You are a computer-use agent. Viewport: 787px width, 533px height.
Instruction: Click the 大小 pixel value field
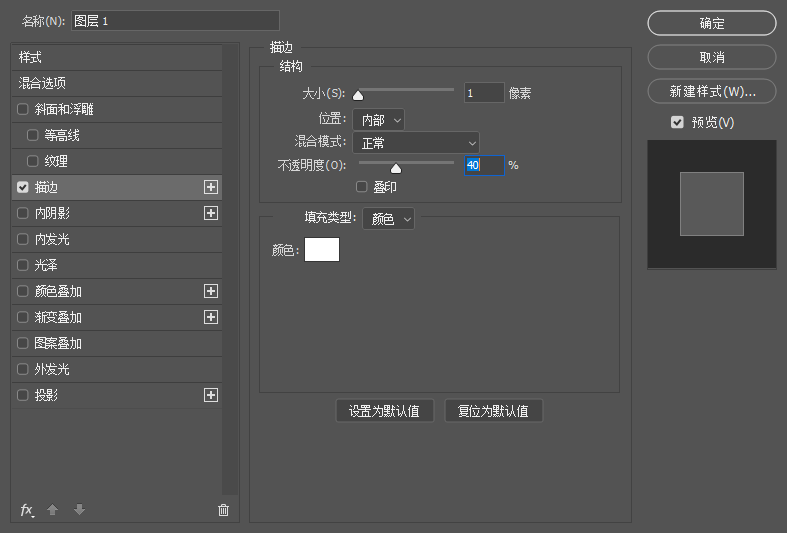point(484,93)
